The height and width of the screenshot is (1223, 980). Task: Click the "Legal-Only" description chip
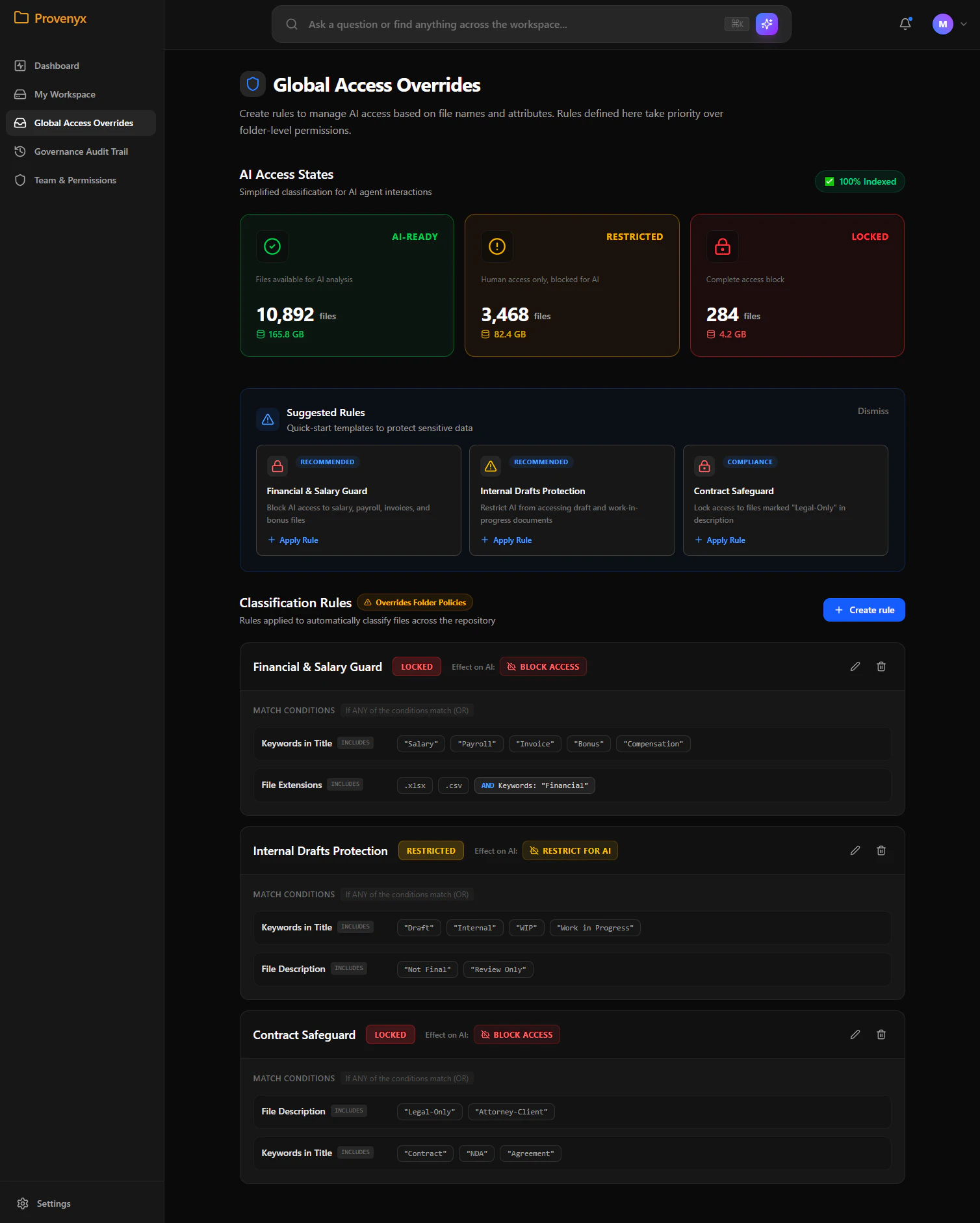coord(430,1112)
